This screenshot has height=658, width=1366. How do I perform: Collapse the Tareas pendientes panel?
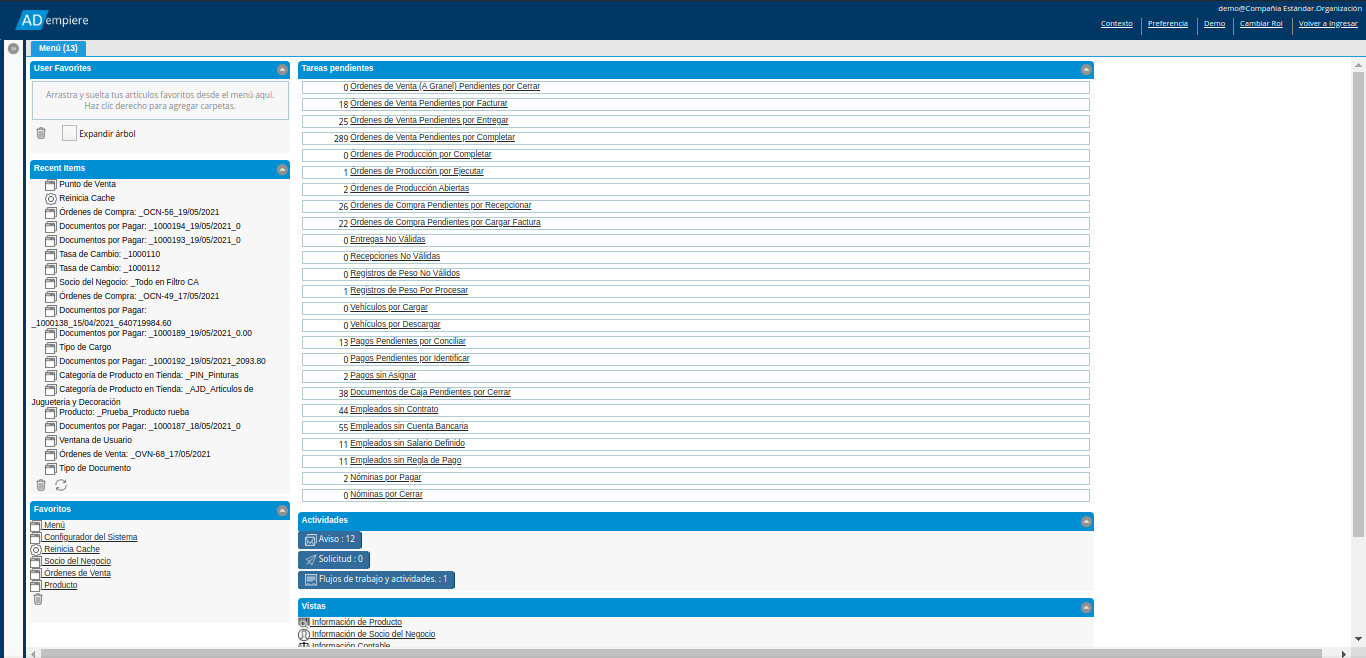[x=1086, y=70]
